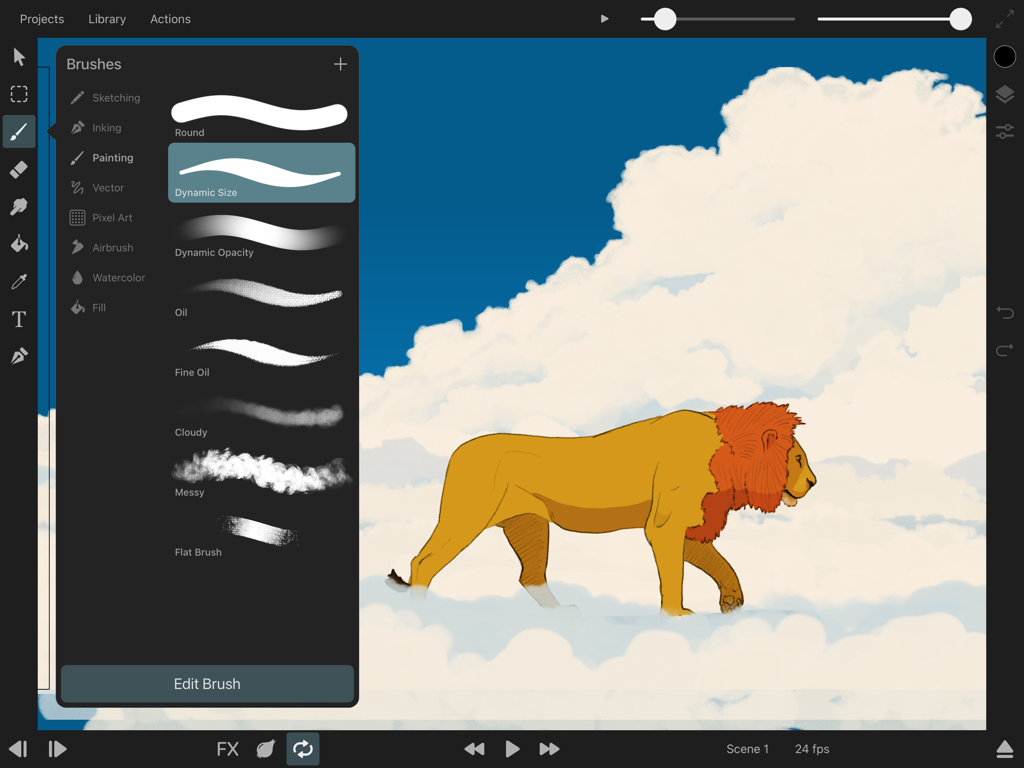Screen dimensions: 1024x768
Task: Select the rectangular marquee tool
Action: (x=18, y=94)
